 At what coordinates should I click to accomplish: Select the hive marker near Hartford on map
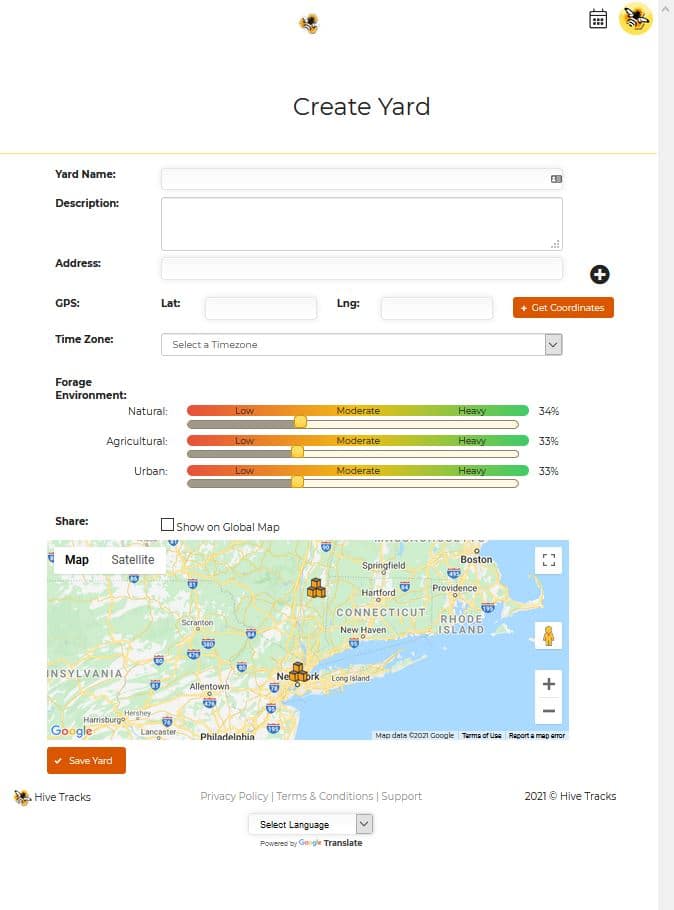[316, 588]
